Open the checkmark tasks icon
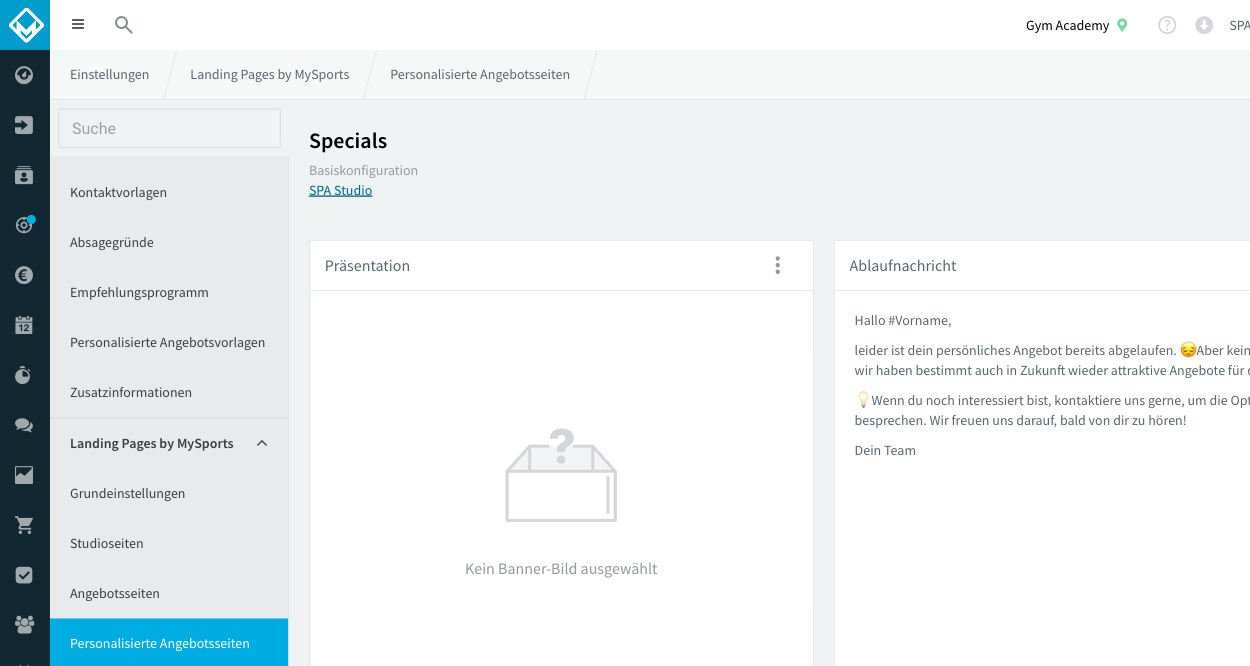The image size is (1250, 666). pyautogui.click(x=24, y=575)
